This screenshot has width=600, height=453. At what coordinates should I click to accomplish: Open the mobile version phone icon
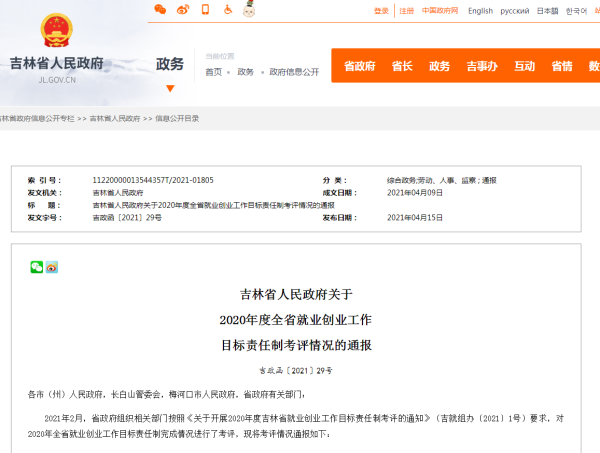[x=205, y=10]
